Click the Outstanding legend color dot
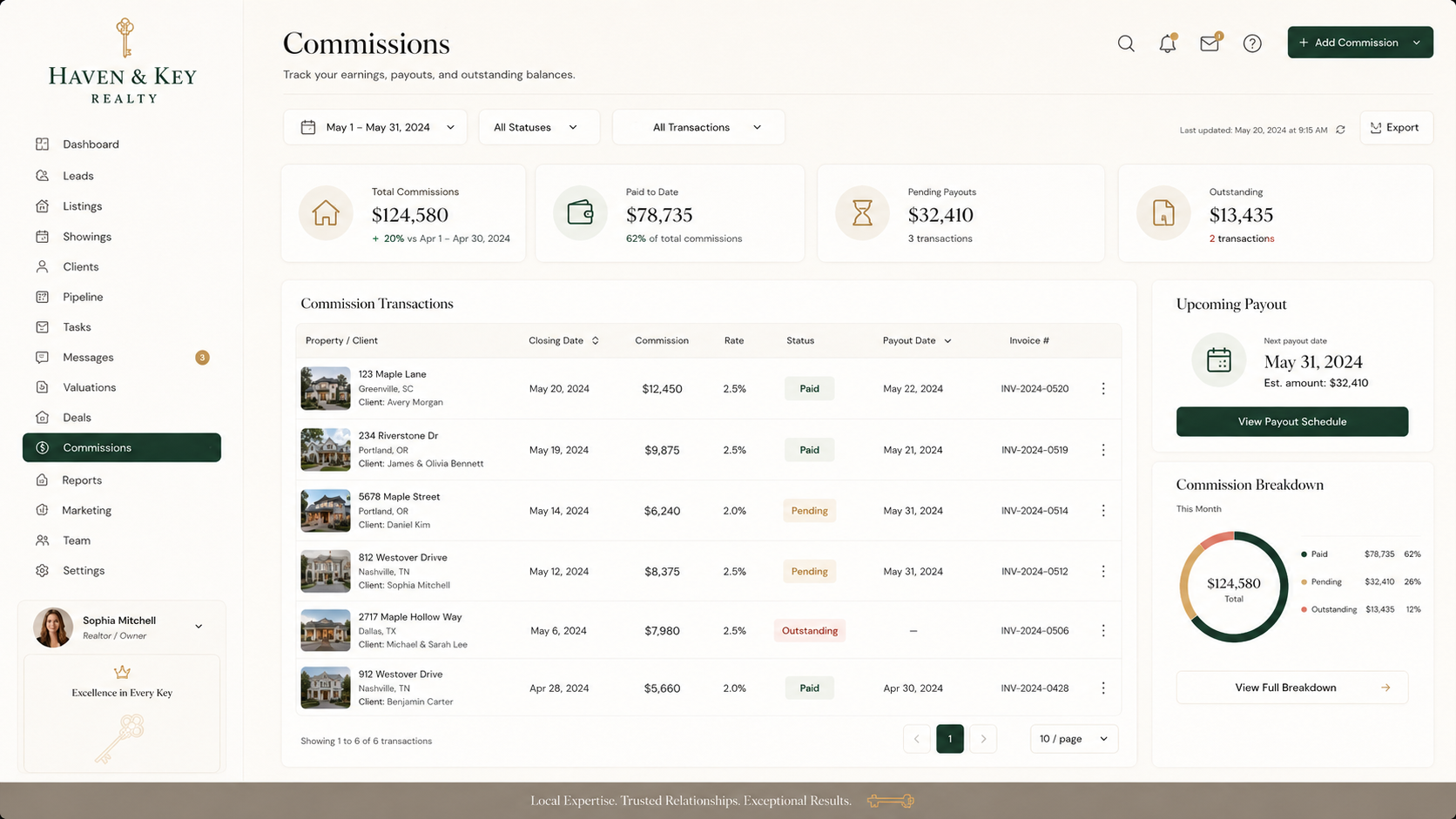1456x819 pixels. pyautogui.click(x=1304, y=610)
